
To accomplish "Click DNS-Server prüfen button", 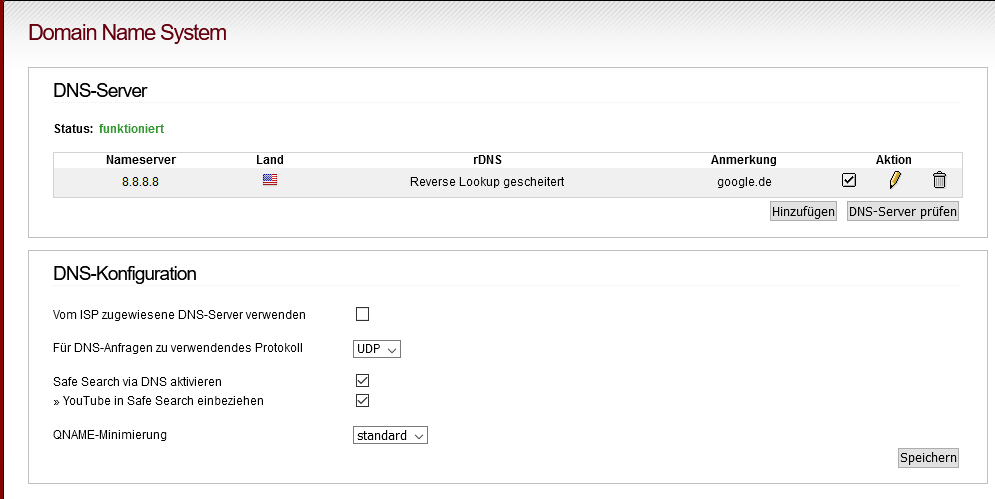I will click(x=902, y=211).
